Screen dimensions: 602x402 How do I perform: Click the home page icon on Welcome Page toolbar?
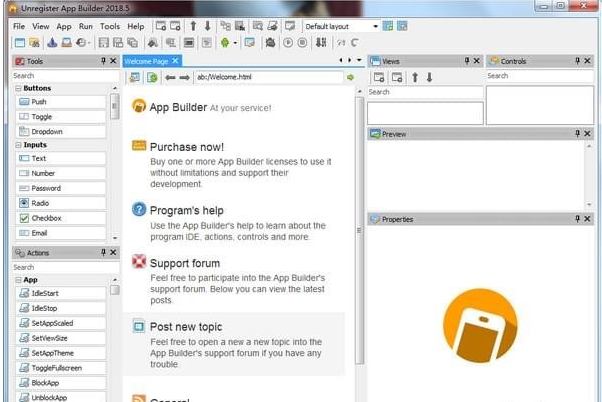(135, 78)
